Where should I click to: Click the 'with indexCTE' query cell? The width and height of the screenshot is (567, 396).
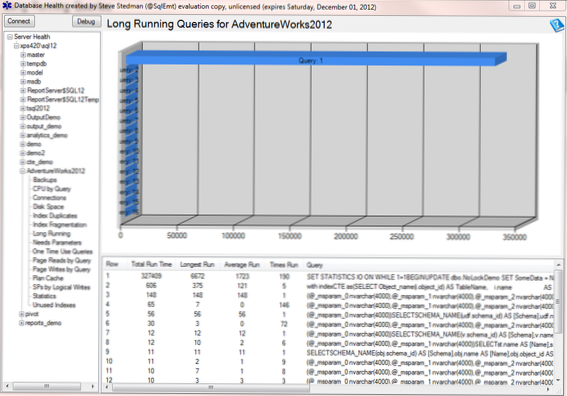[x=430, y=287]
